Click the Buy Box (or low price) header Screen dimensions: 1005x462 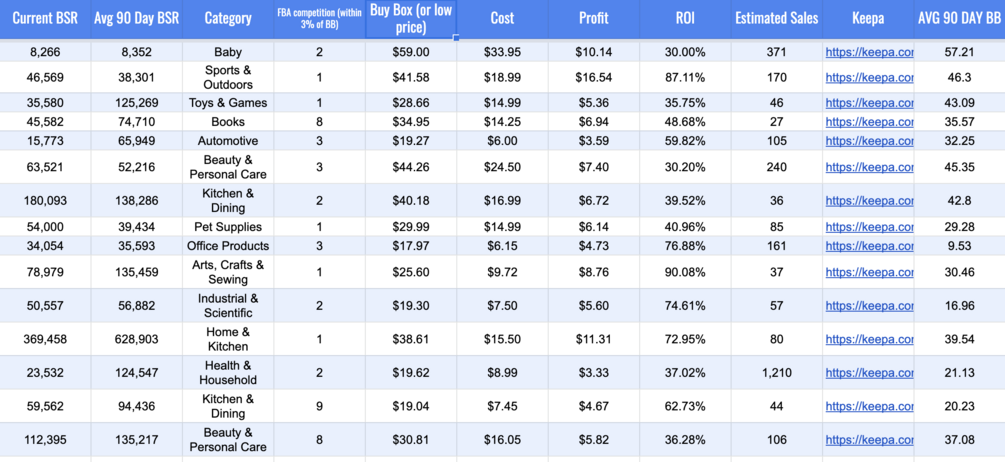[410, 19]
